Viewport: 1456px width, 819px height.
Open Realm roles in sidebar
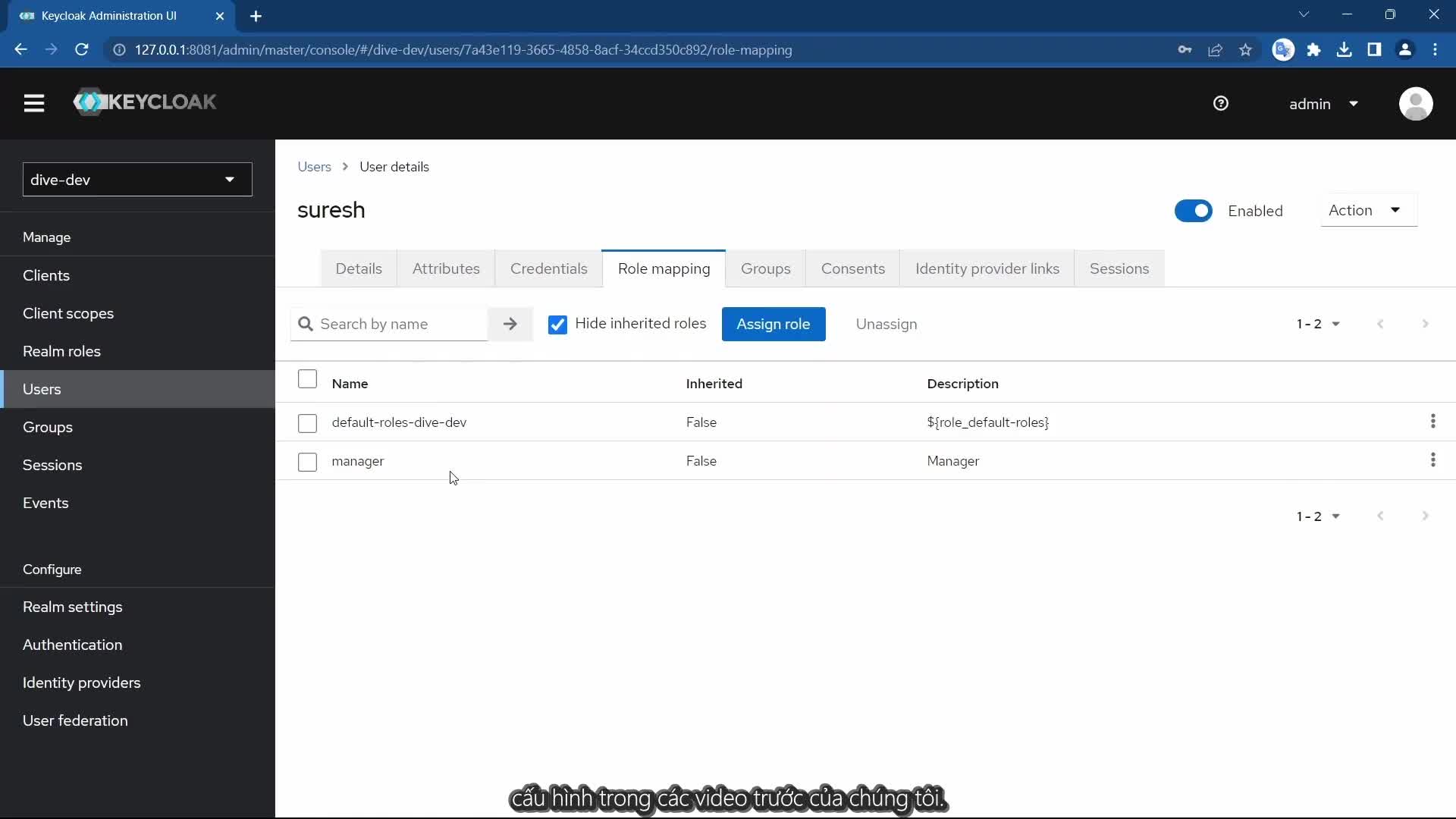point(61,351)
